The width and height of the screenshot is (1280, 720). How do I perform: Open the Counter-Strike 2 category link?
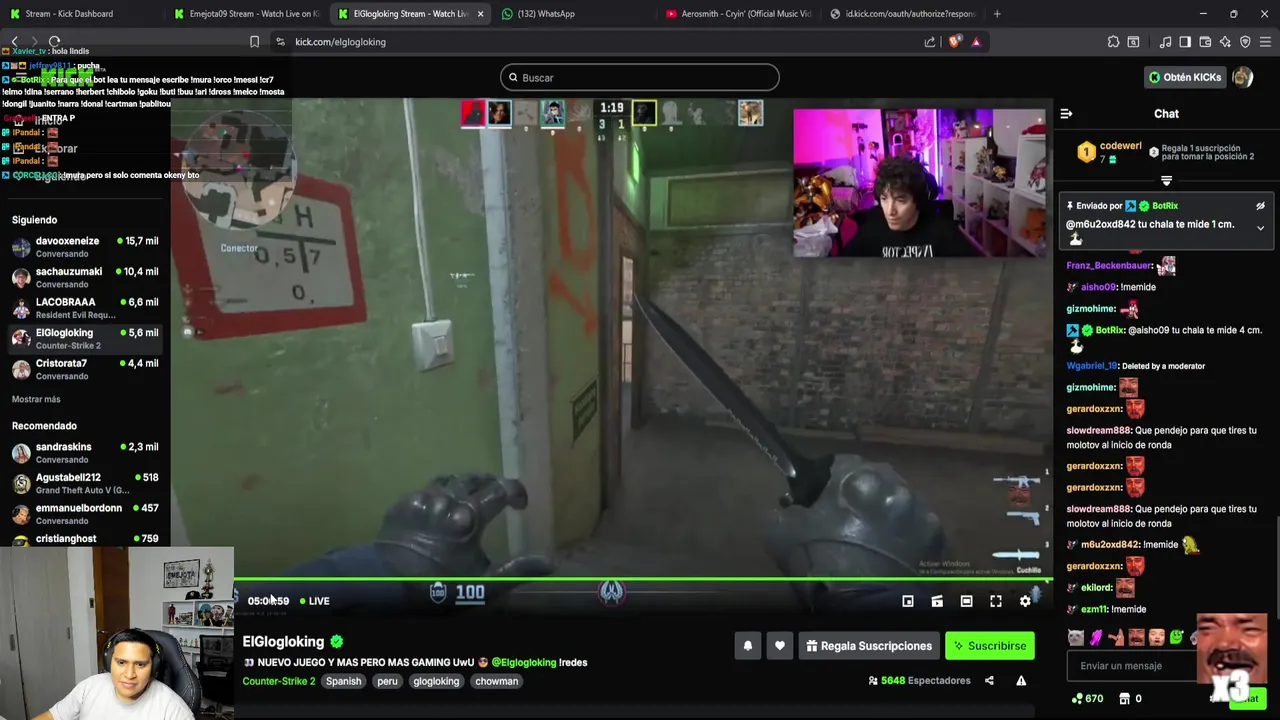pos(278,681)
